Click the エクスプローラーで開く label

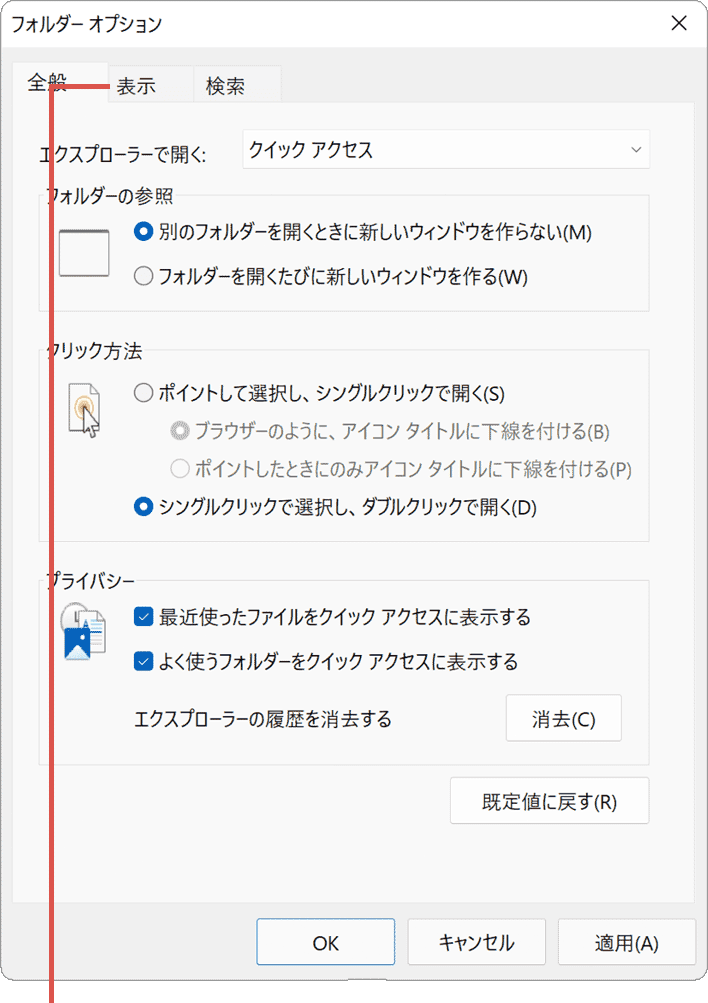[123, 154]
